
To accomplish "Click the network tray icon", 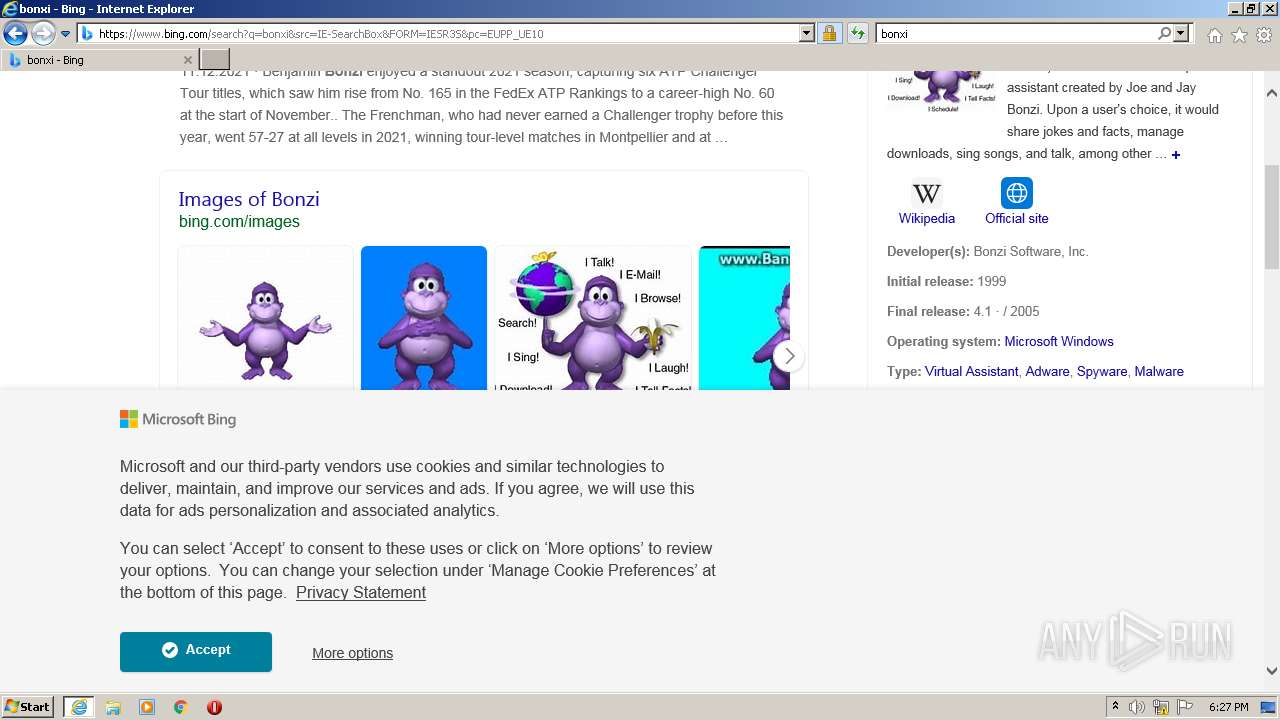I will coord(1161,707).
